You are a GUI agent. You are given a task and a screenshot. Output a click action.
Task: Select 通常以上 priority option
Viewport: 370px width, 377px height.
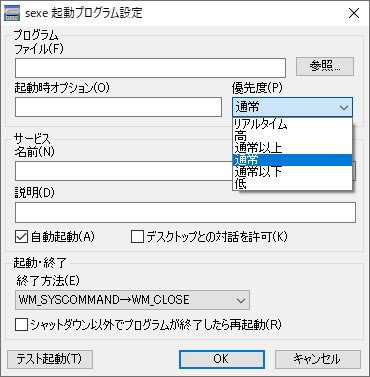[x=292, y=148]
